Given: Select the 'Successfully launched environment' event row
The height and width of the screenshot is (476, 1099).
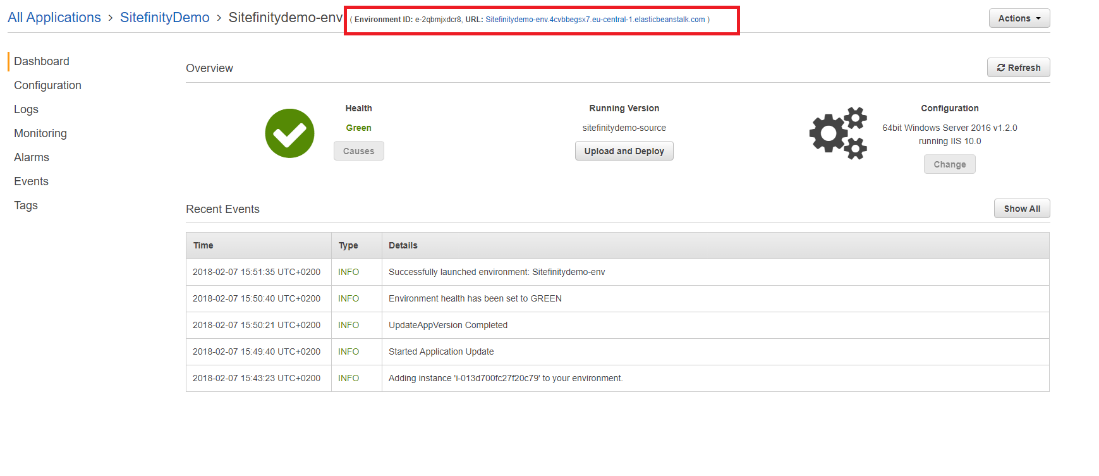Looking at the screenshot, I should (x=496, y=272).
